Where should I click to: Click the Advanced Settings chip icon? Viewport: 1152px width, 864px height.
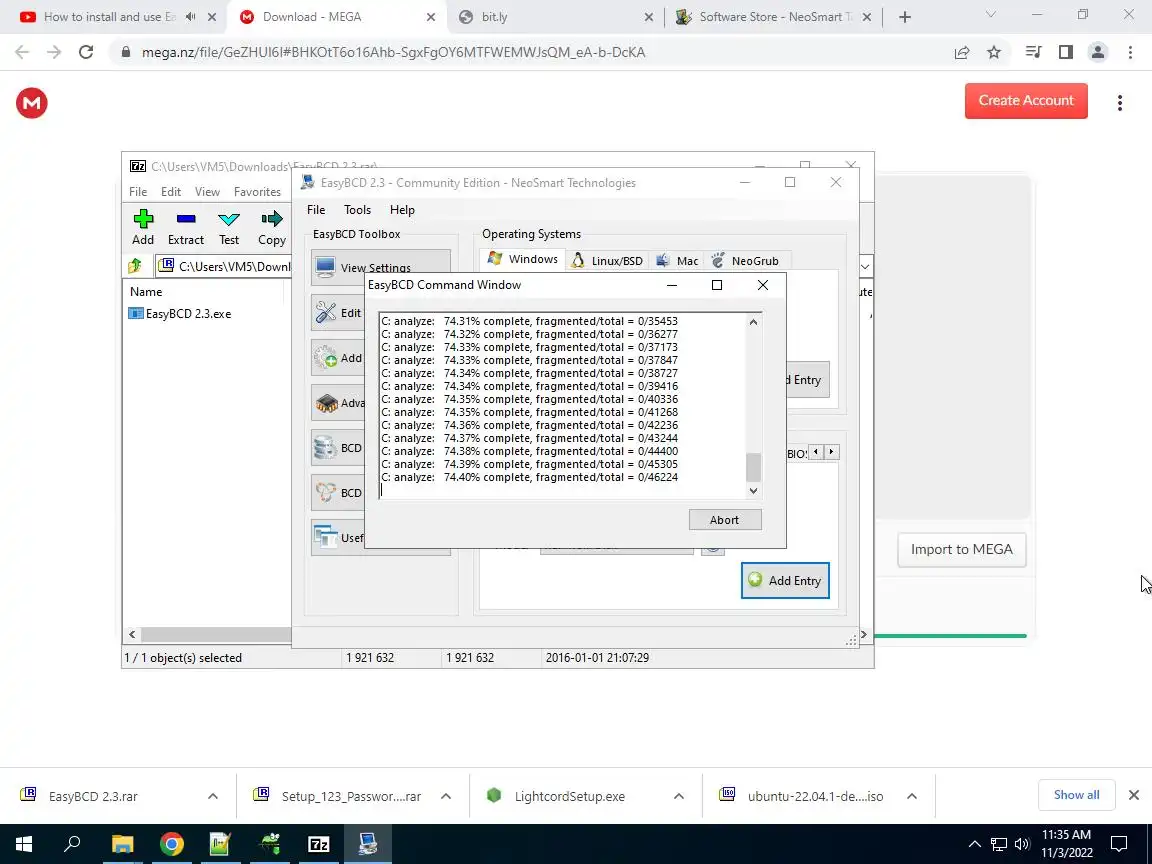click(325, 403)
